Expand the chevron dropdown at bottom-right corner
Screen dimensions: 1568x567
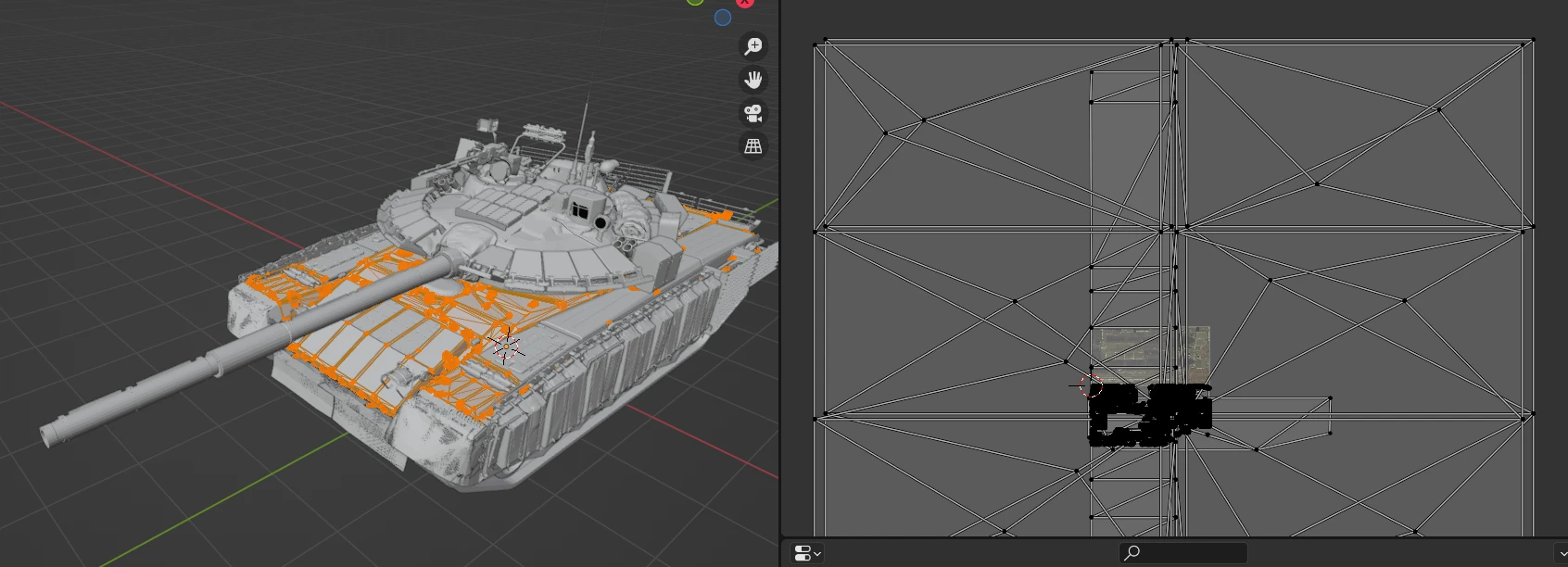point(1562,553)
